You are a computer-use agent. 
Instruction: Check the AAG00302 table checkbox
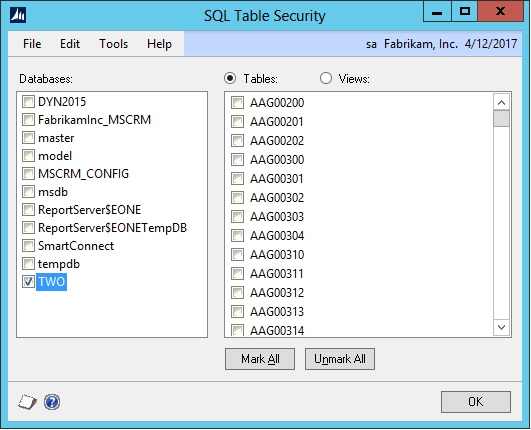237,197
